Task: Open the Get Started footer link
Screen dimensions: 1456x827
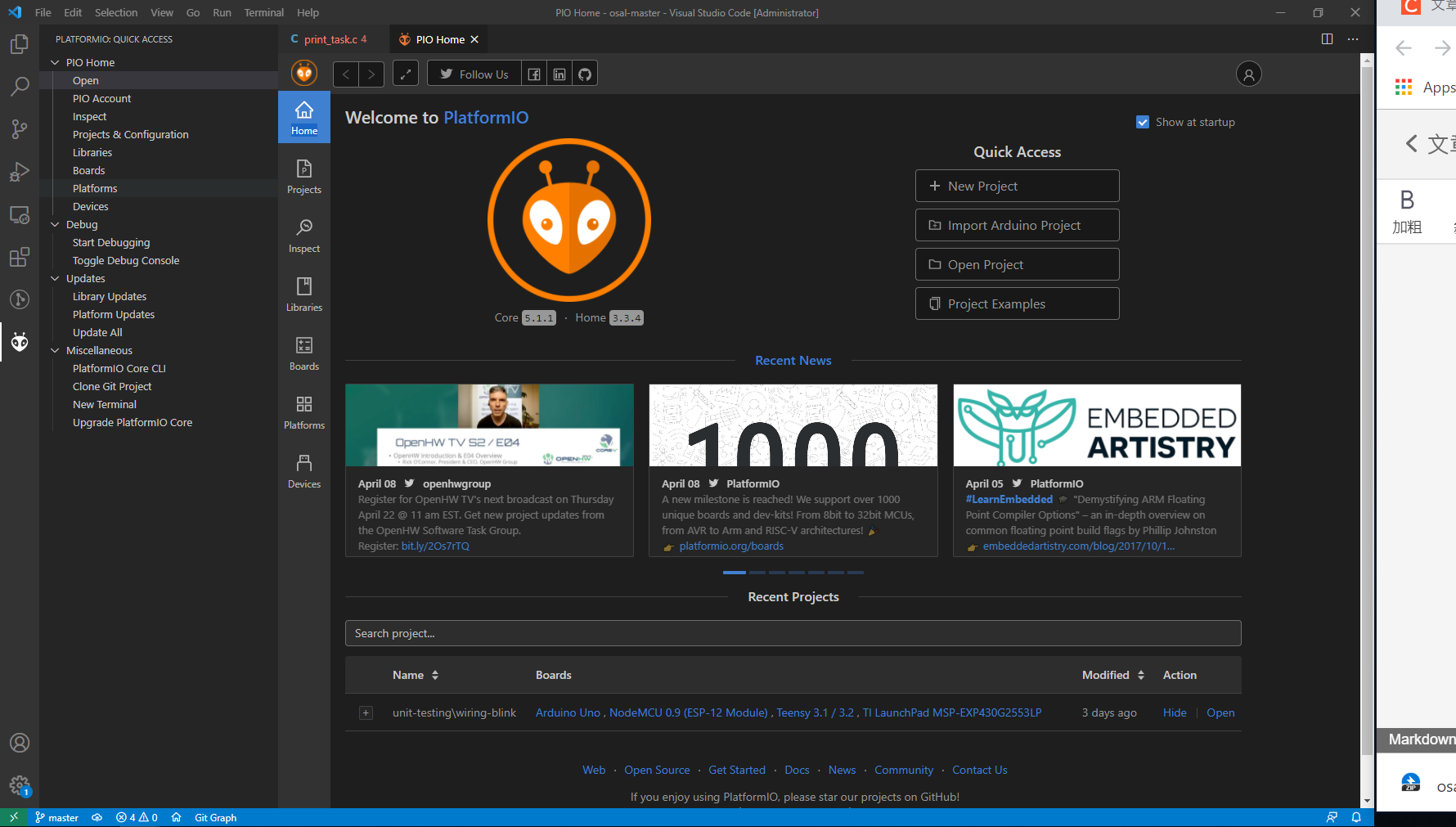Action: 737,770
